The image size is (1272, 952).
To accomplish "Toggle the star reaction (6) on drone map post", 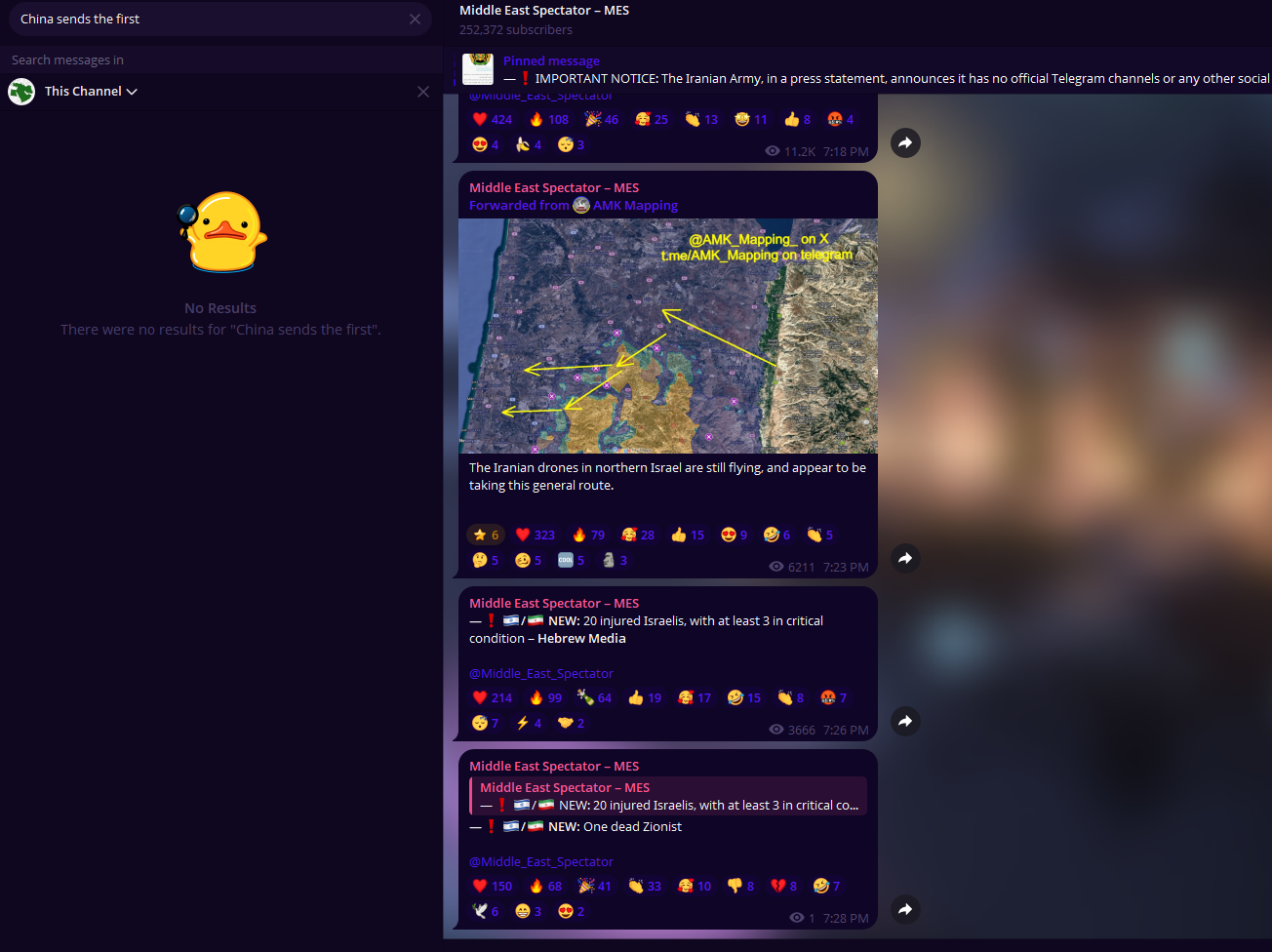I will point(486,535).
